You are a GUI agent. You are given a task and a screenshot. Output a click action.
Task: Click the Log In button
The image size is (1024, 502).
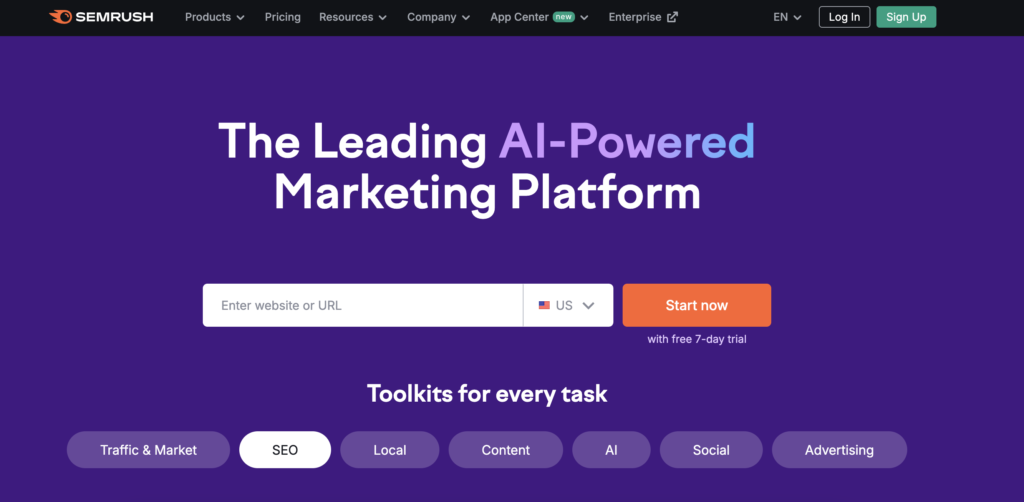click(844, 17)
